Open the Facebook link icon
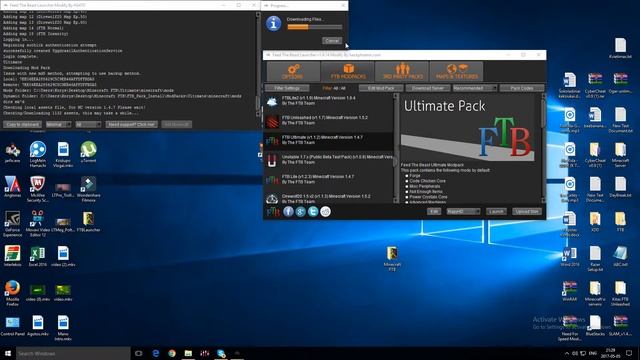 pyautogui.click(x=289, y=211)
